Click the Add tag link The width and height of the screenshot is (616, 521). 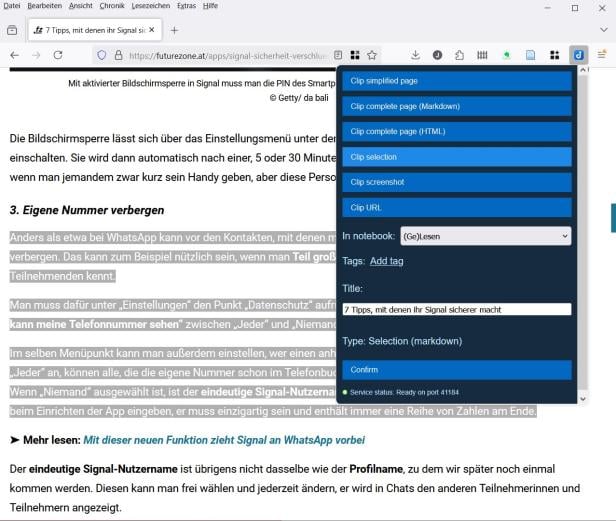point(387,261)
